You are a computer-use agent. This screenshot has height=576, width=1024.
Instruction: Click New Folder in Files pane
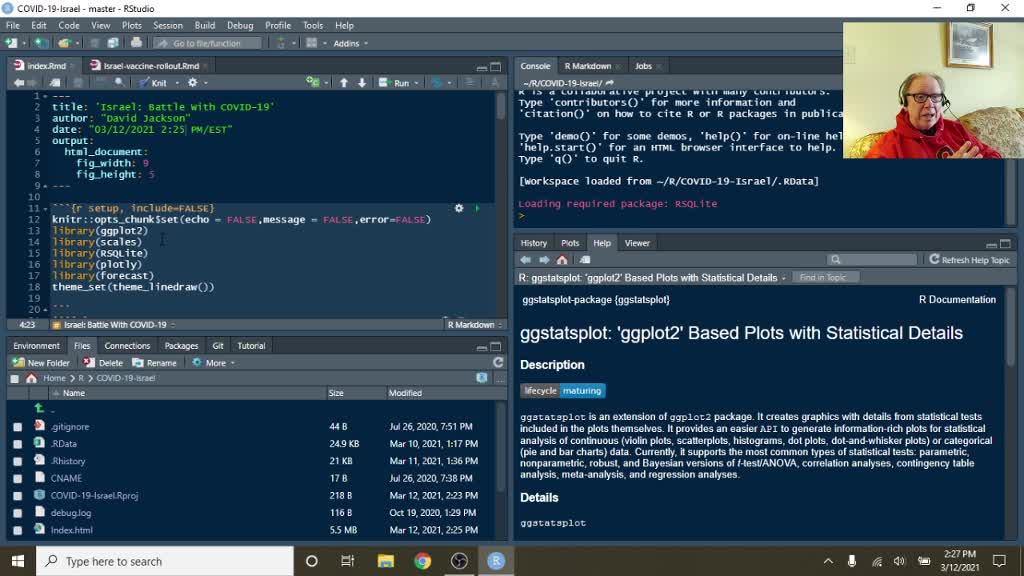[x=41, y=363]
